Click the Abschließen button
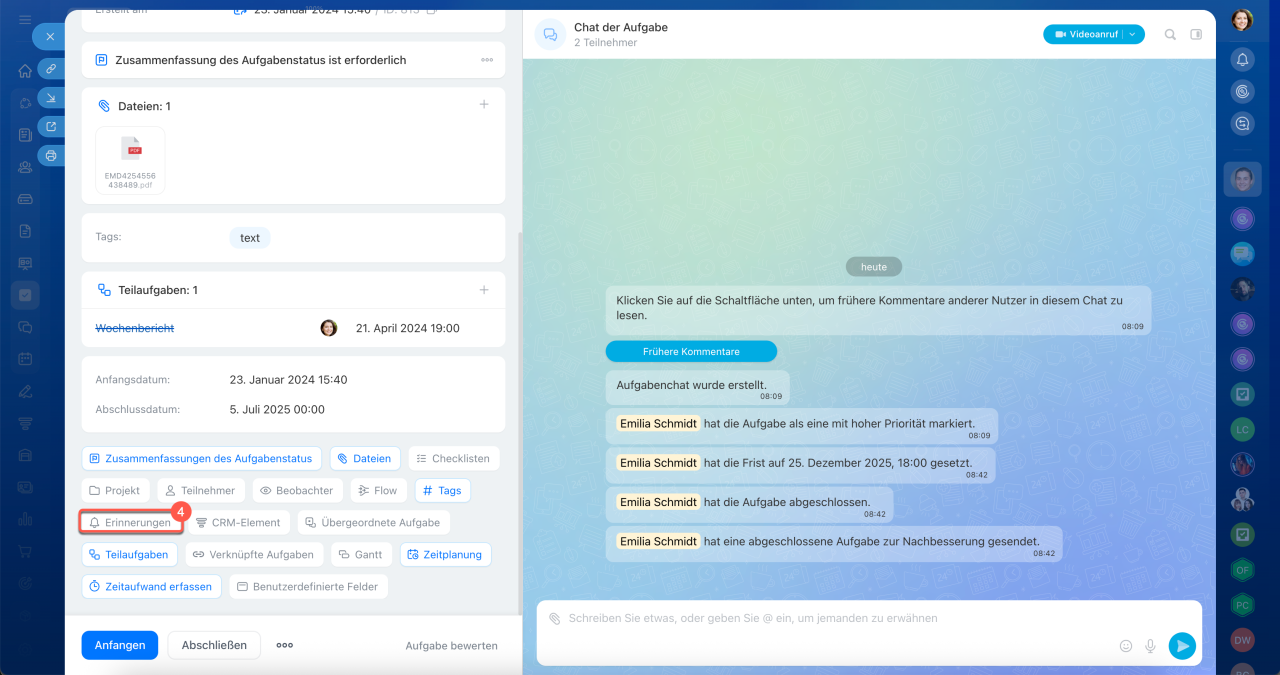 [214, 645]
